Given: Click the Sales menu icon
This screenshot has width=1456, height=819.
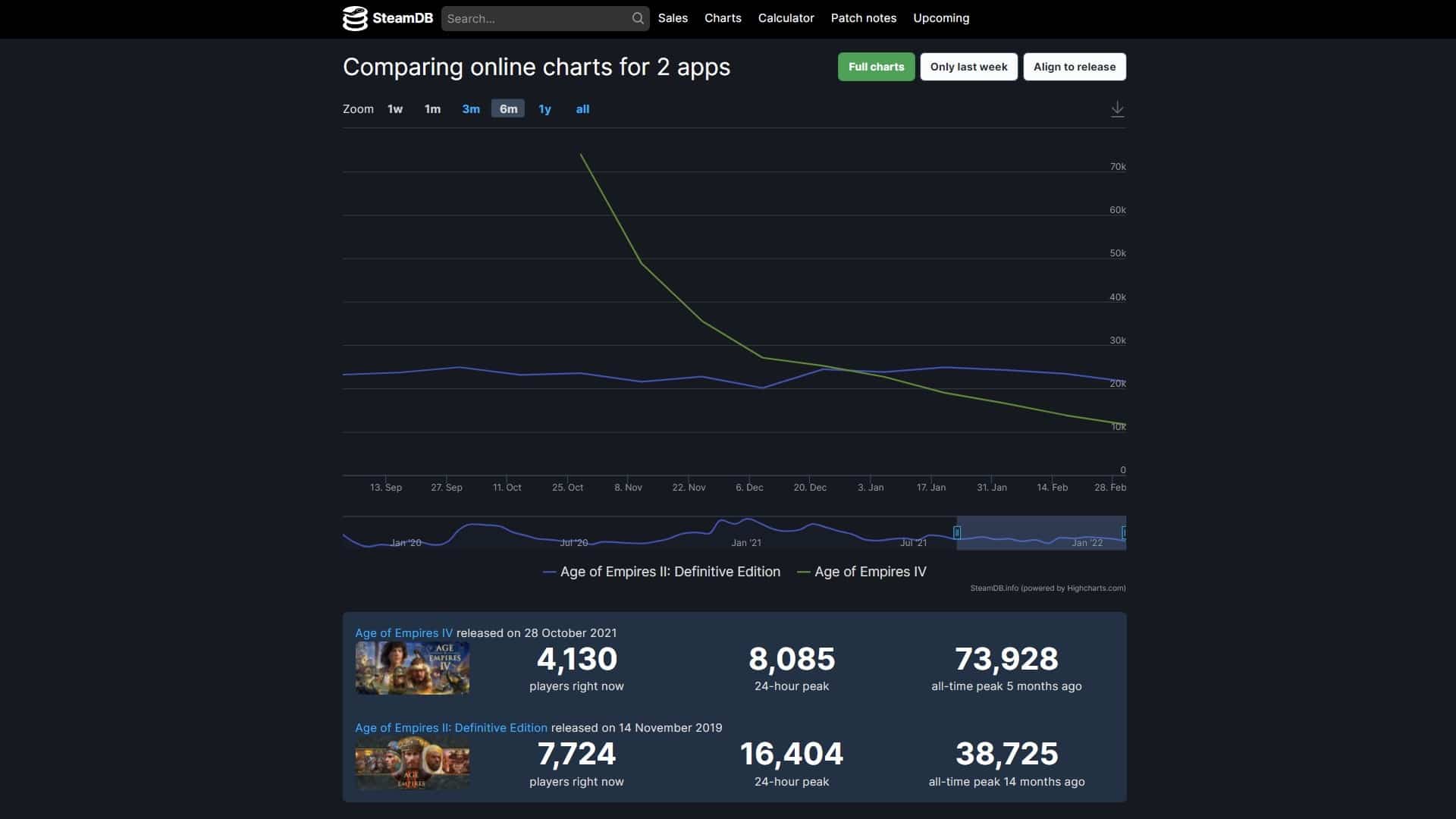Looking at the screenshot, I should (673, 18).
